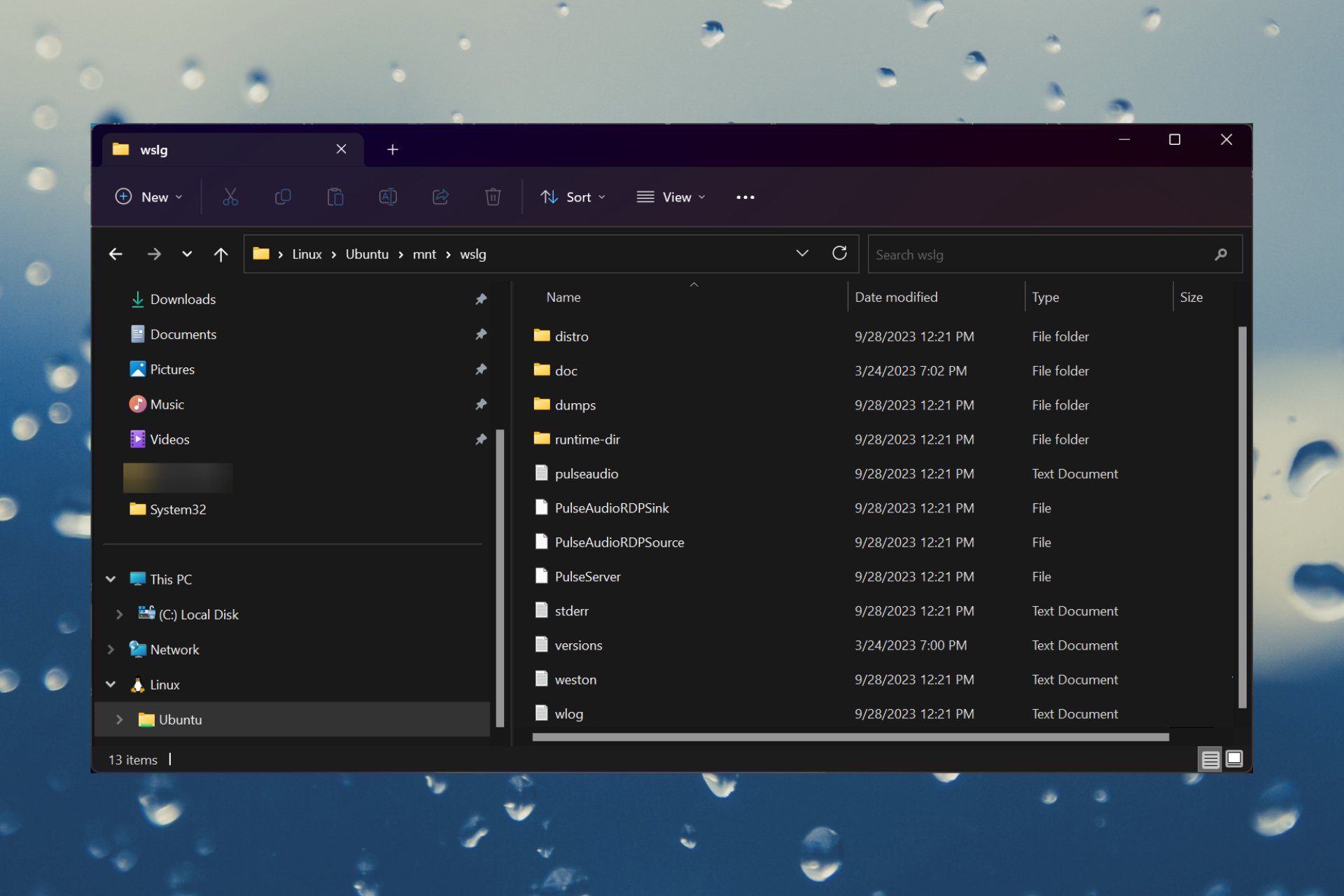This screenshot has width=1344, height=896.
Task: Switch to large icons layout at bottom right
Action: tap(1233, 759)
